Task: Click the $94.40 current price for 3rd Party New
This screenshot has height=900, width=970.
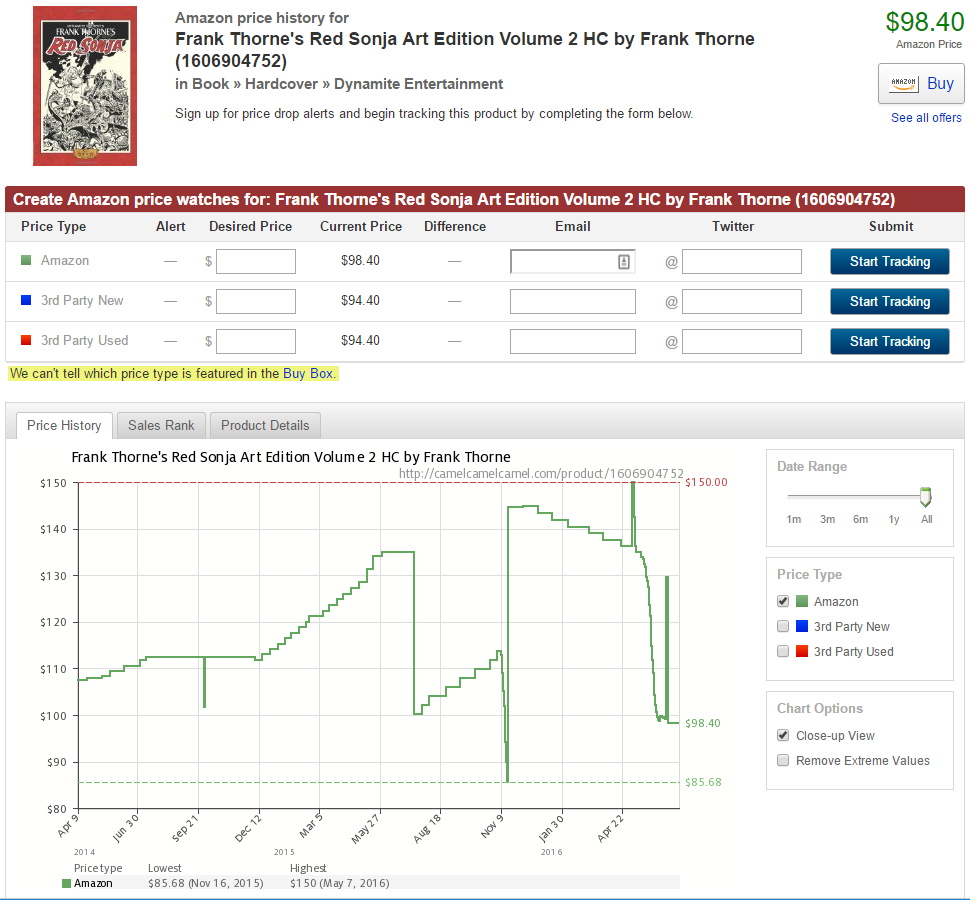Action: click(x=360, y=301)
